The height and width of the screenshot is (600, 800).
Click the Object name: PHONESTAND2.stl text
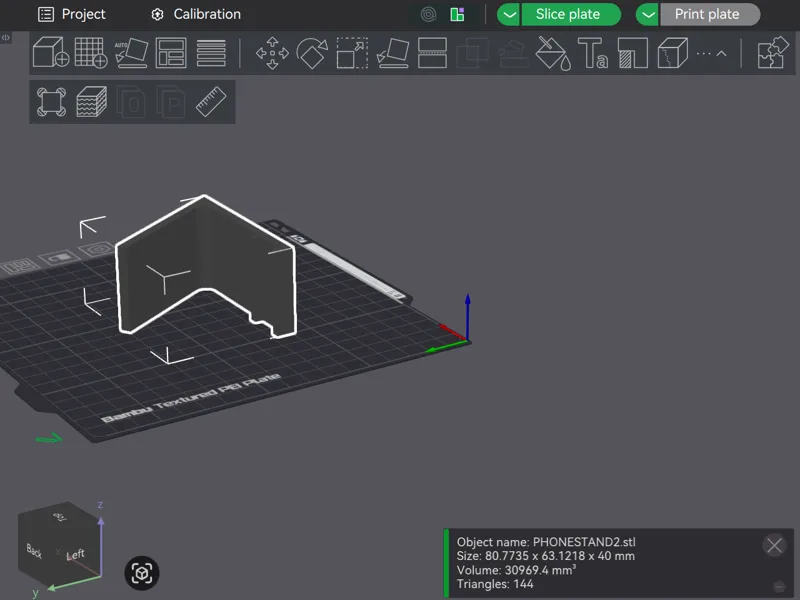coord(546,542)
